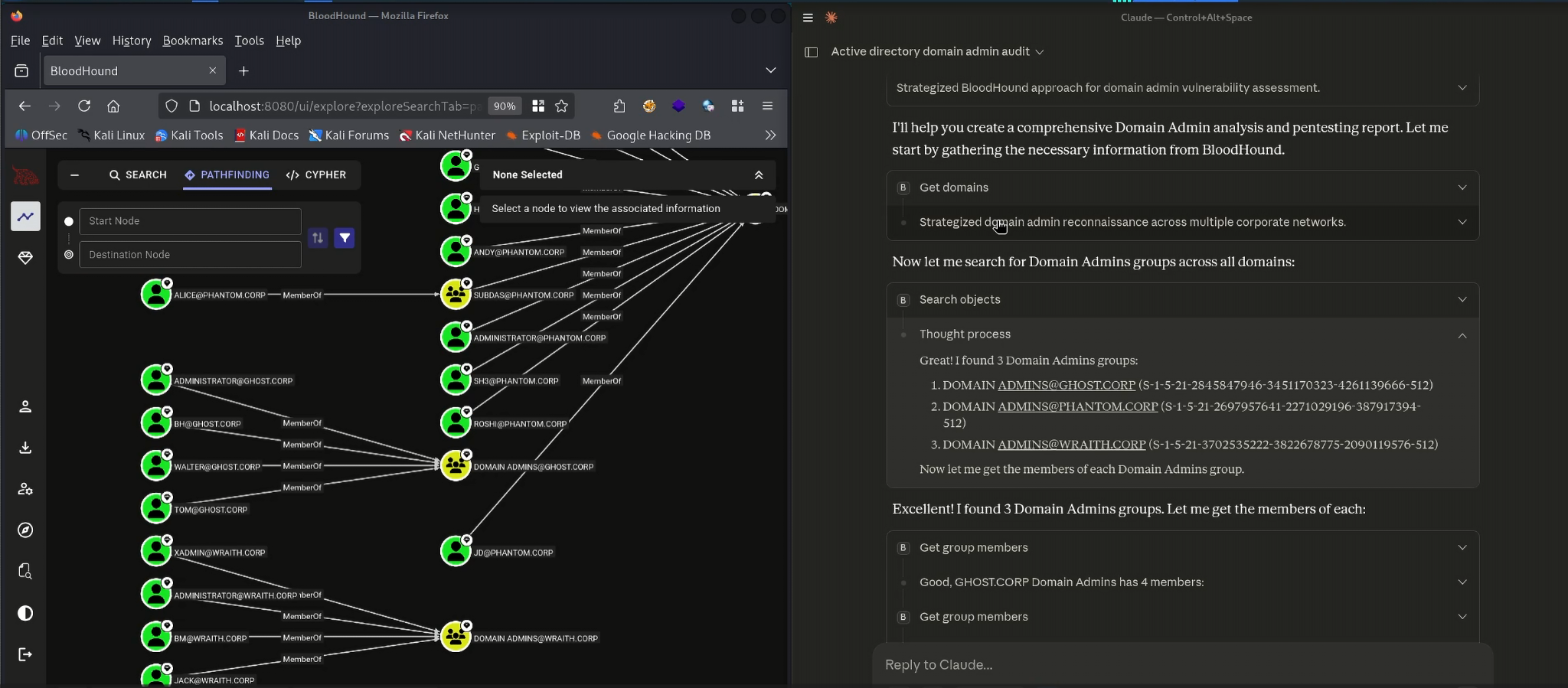Swap start and destination nodes
The height and width of the screenshot is (688, 1568).
[x=318, y=238]
